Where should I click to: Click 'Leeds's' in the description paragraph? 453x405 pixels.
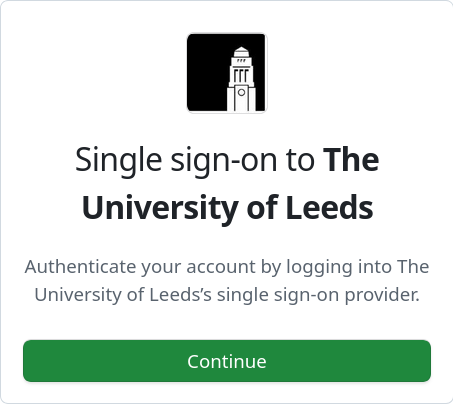tap(180, 295)
